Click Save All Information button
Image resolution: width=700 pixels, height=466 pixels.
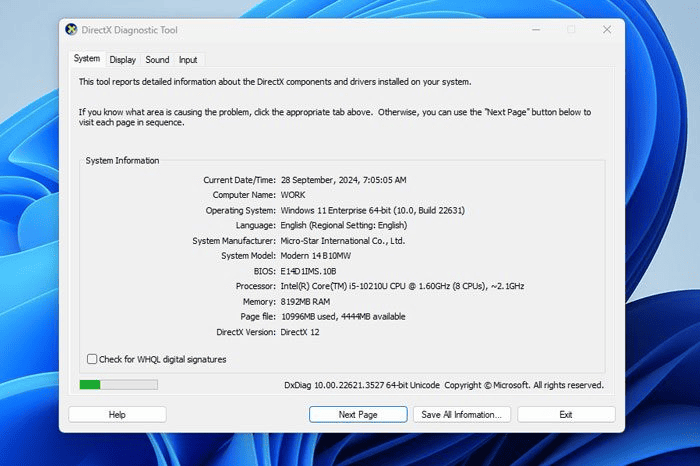462,415
